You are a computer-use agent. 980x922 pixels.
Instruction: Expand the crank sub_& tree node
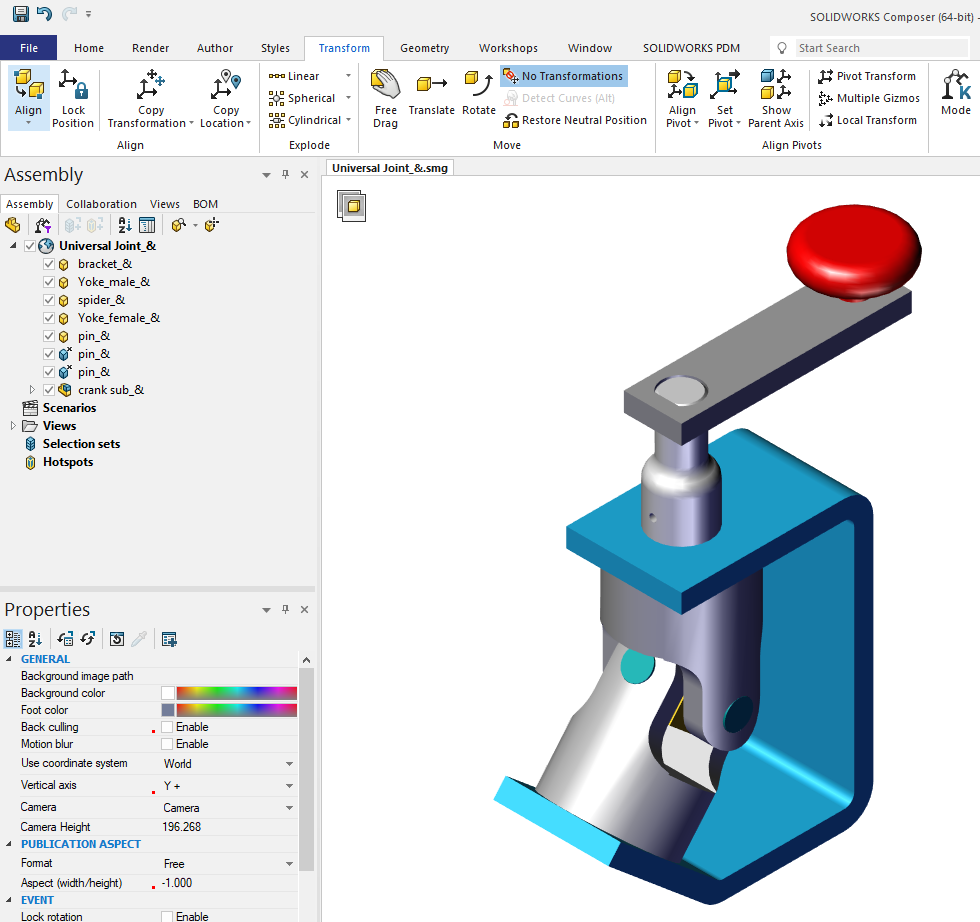[x=32, y=390]
